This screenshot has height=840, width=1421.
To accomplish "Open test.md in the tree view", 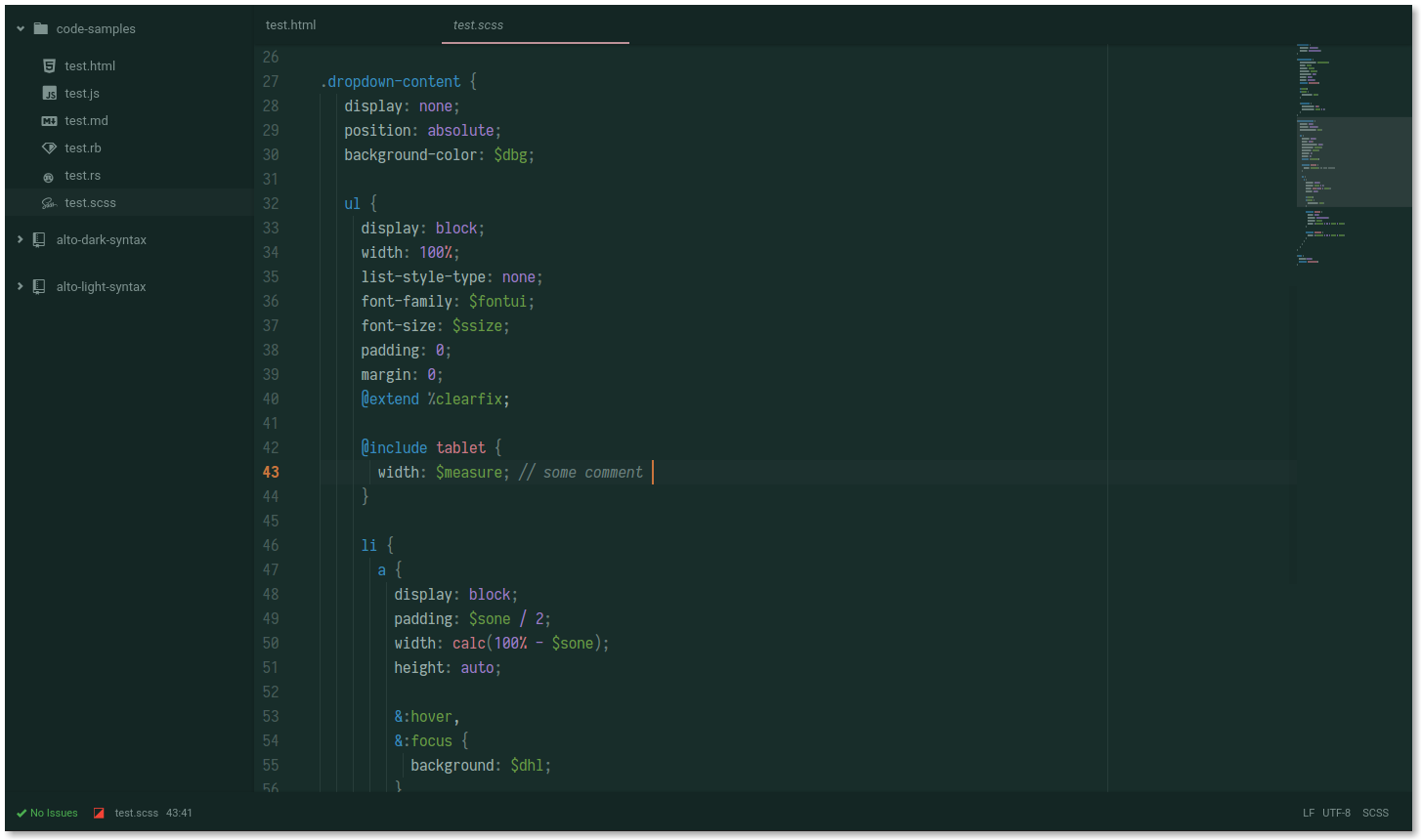I will point(86,120).
